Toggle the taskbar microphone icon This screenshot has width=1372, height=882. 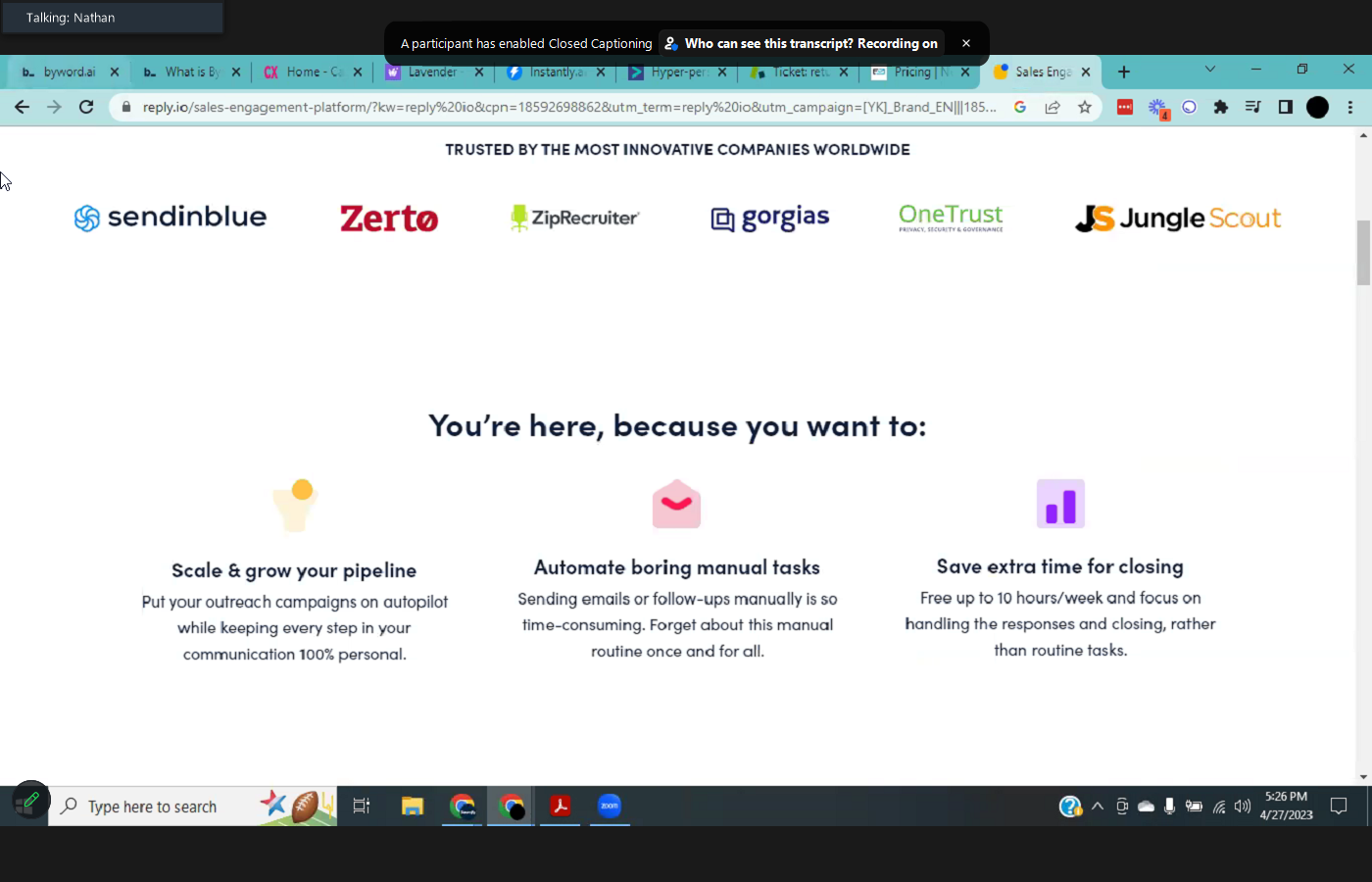pos(1169,808)
